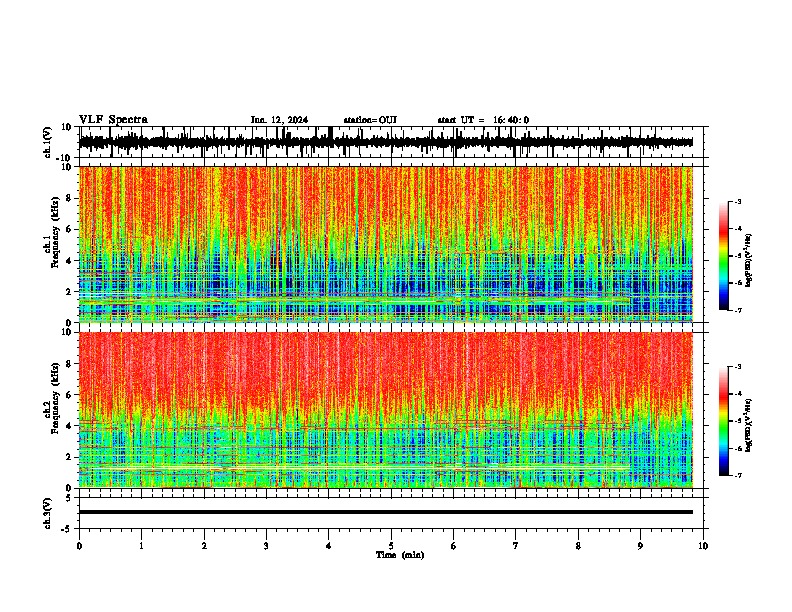Click the time axis tick label "2"
This screenshot has width=792, height=612.
204,546
